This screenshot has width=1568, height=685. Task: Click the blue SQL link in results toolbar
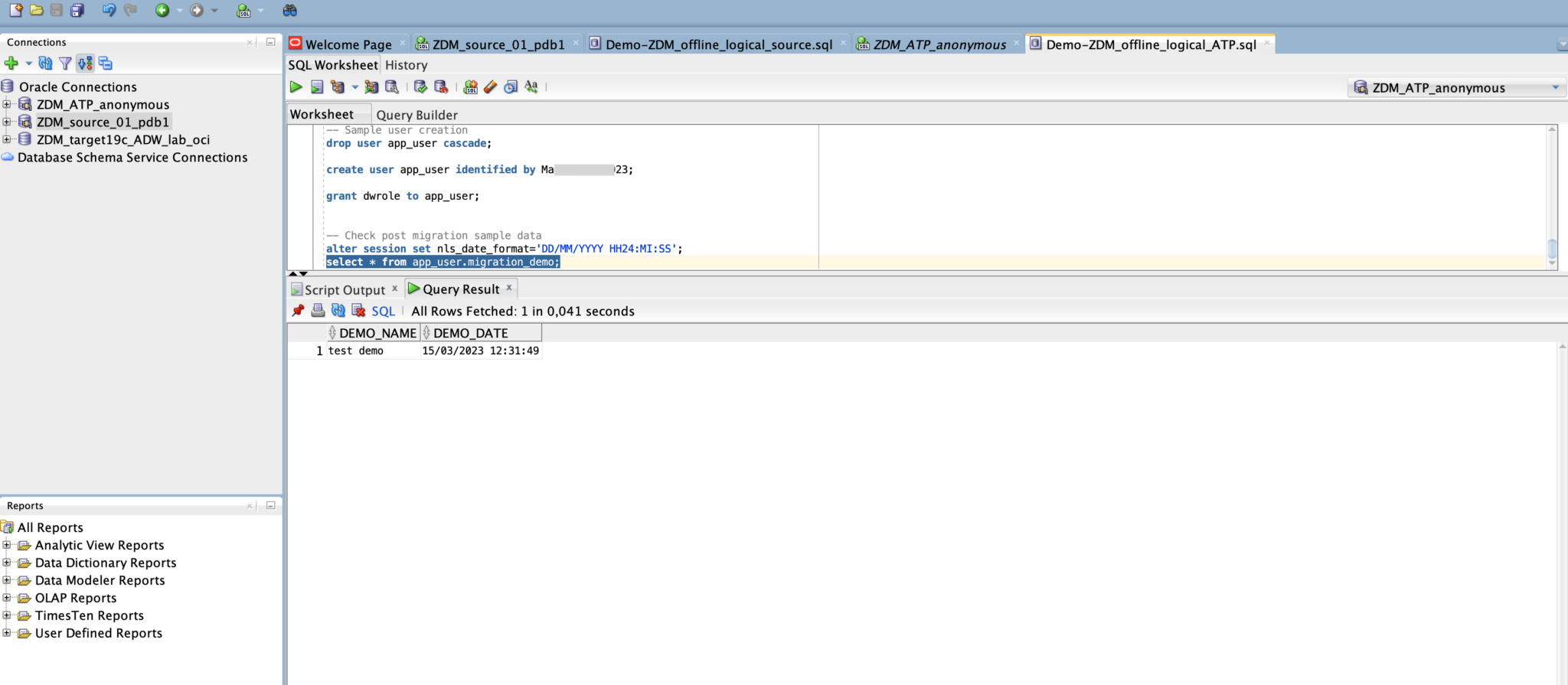click(x=383, y=311)
